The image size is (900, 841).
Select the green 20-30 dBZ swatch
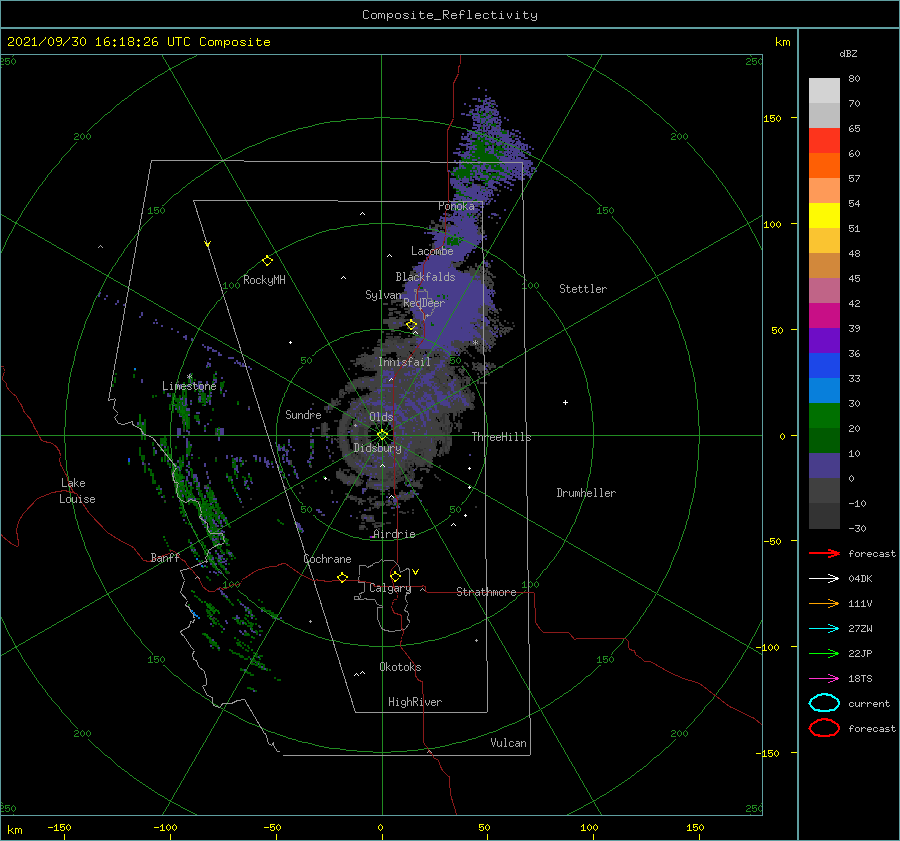(824, 416)
